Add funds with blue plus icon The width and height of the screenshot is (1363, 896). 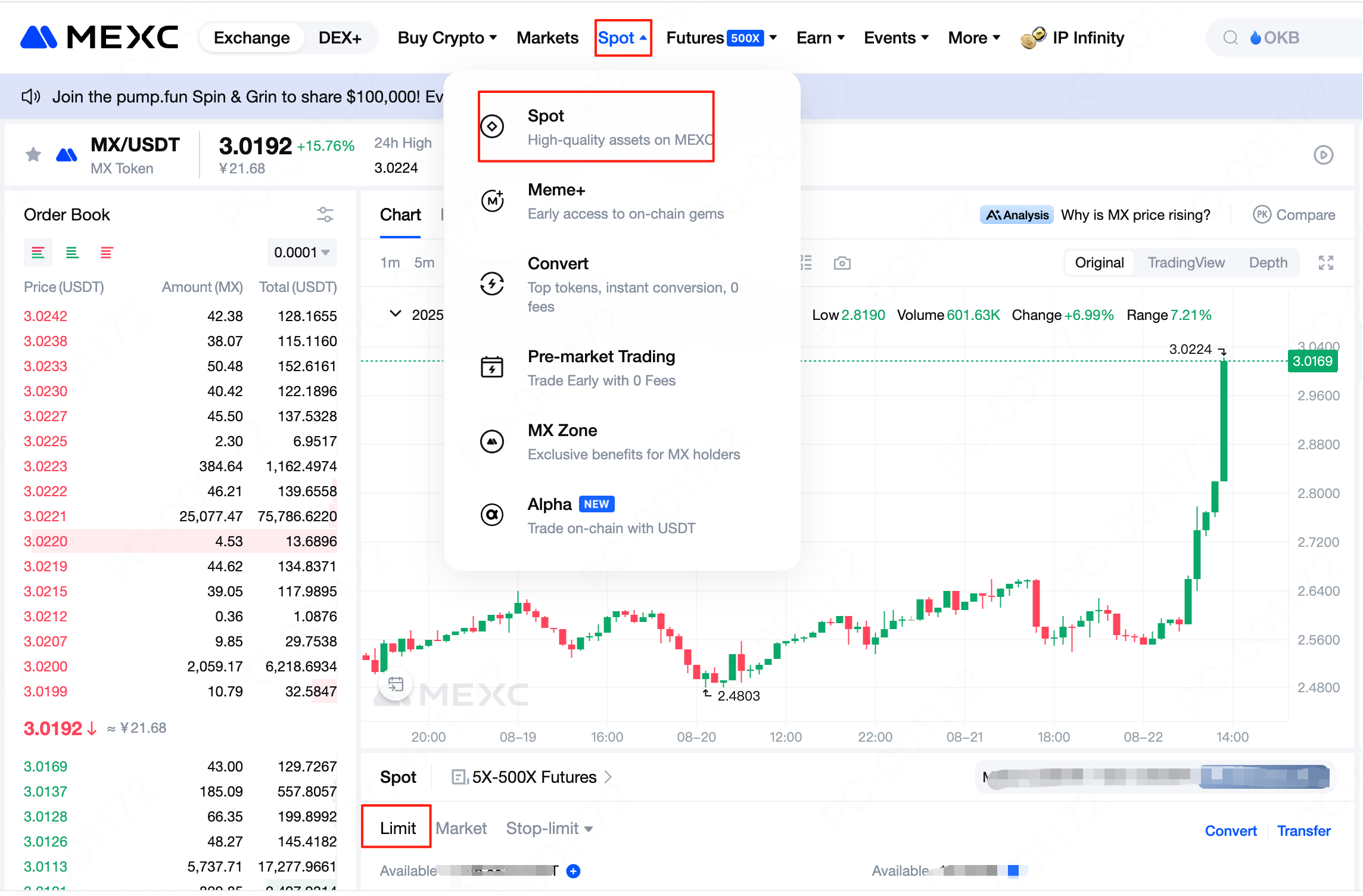coord(573,871)
